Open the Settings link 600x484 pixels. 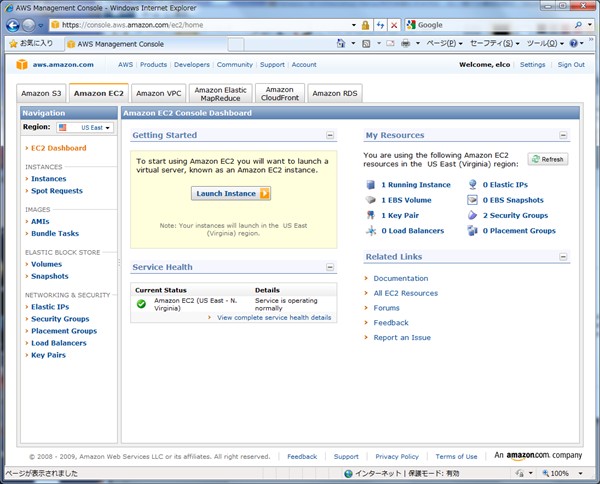click(x=532, y=65)
